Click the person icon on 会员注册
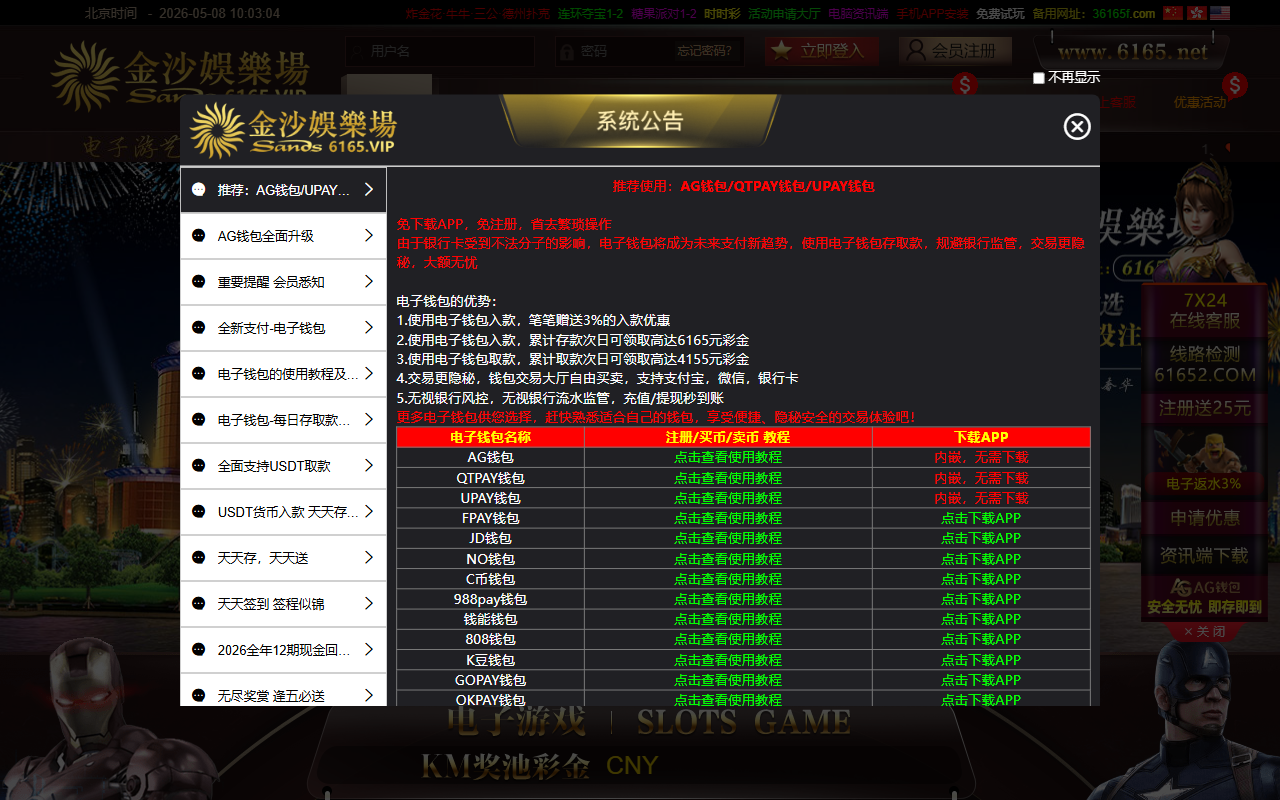This screenshot has height=800, width=1280. pyautogui.click(x=916, y=50)
